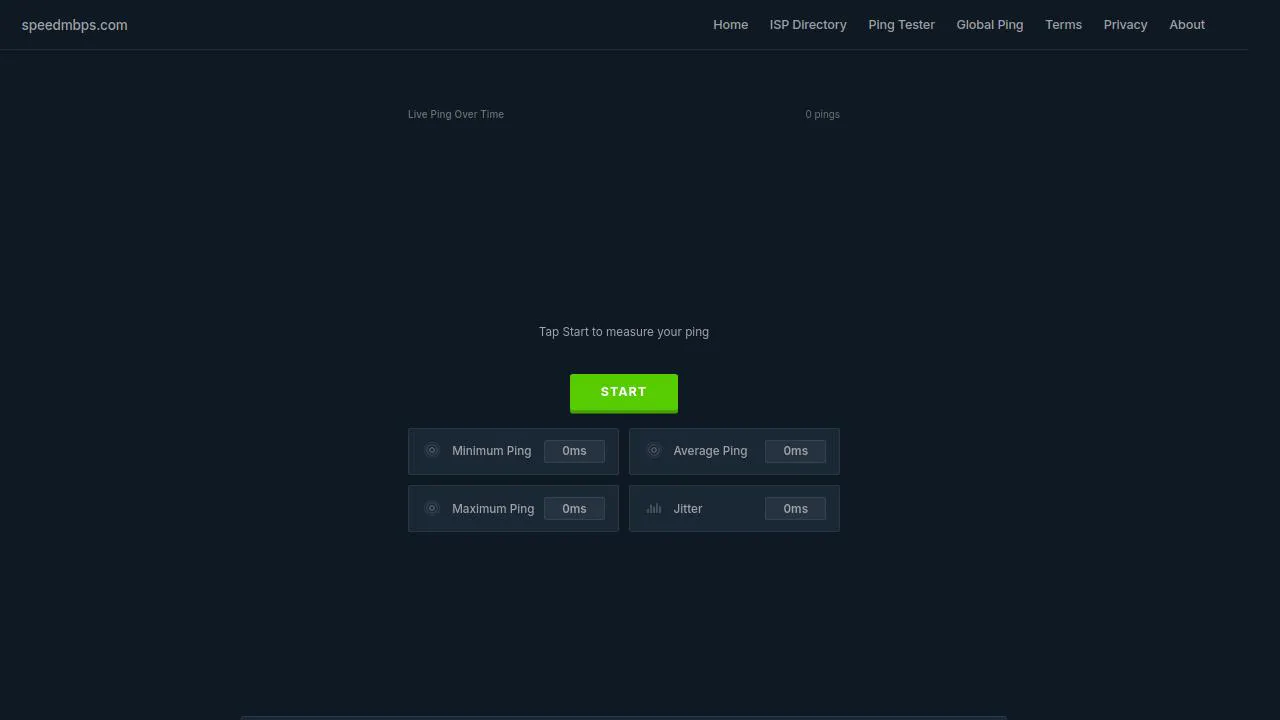Screen dimensions: 1280x720
Task: Click the Minimum Ping target icon
Action: [432, 450]
